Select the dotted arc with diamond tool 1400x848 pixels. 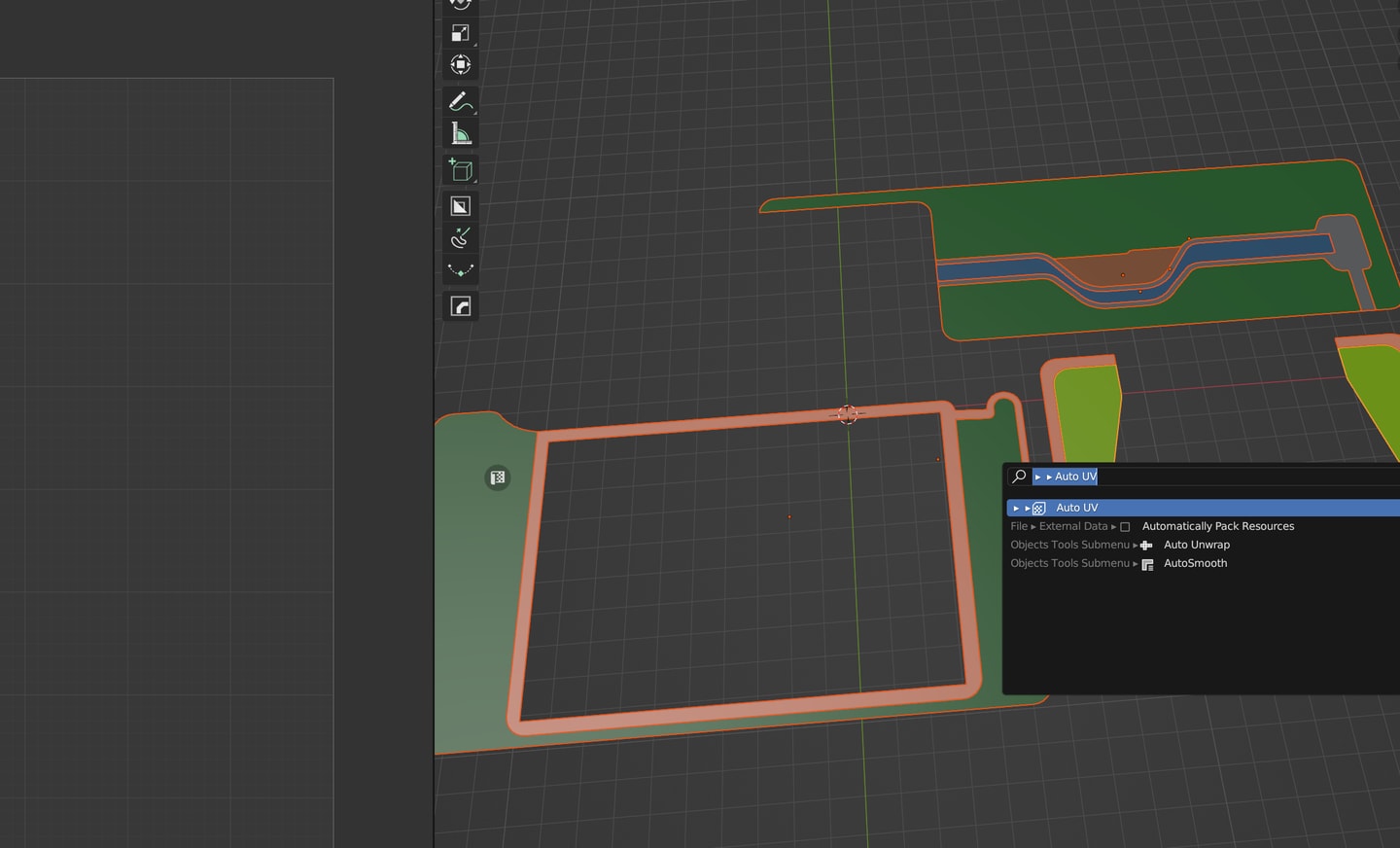[x=461, y=270]
